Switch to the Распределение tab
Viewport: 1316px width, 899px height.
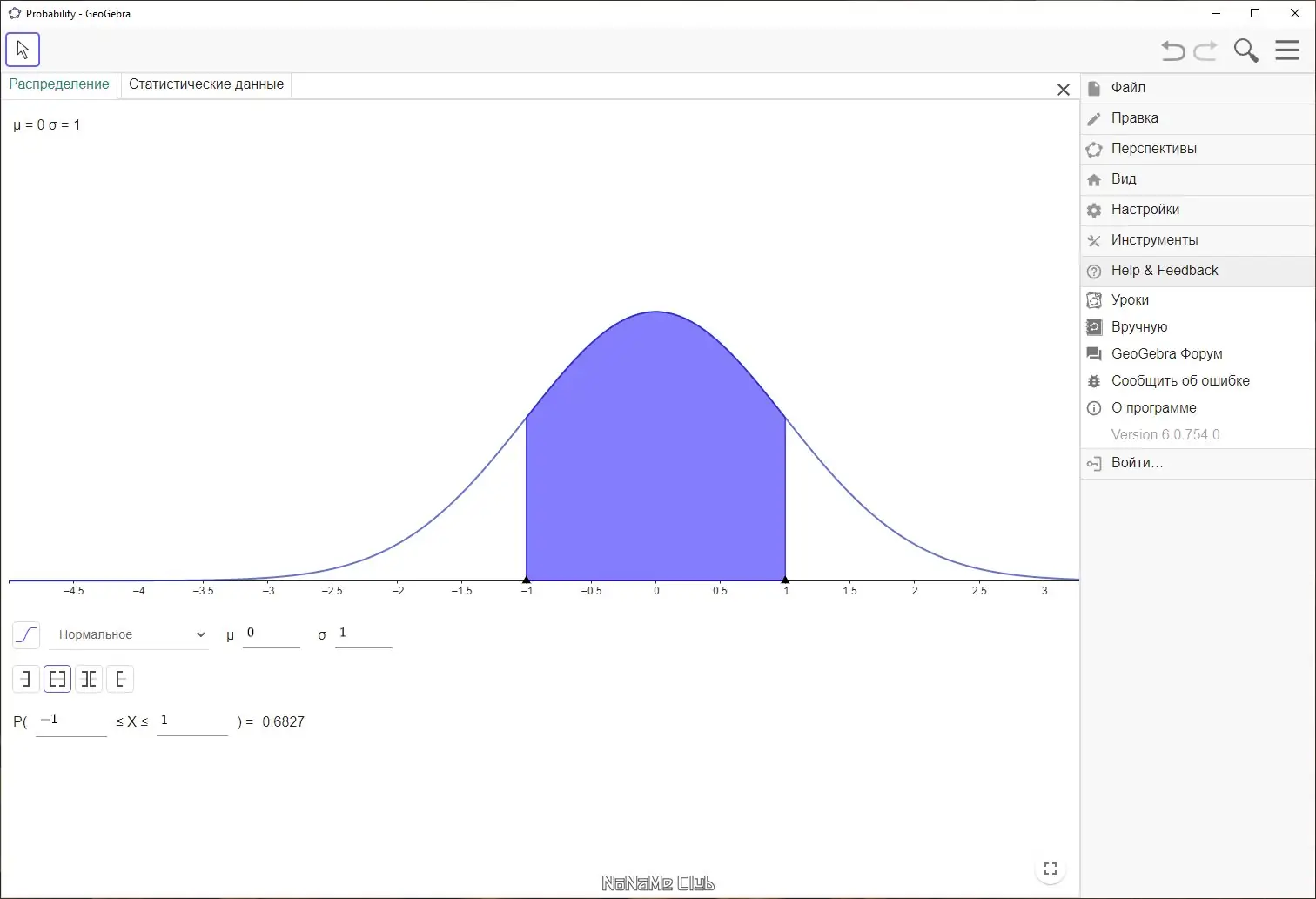click(x=59, y=84)
